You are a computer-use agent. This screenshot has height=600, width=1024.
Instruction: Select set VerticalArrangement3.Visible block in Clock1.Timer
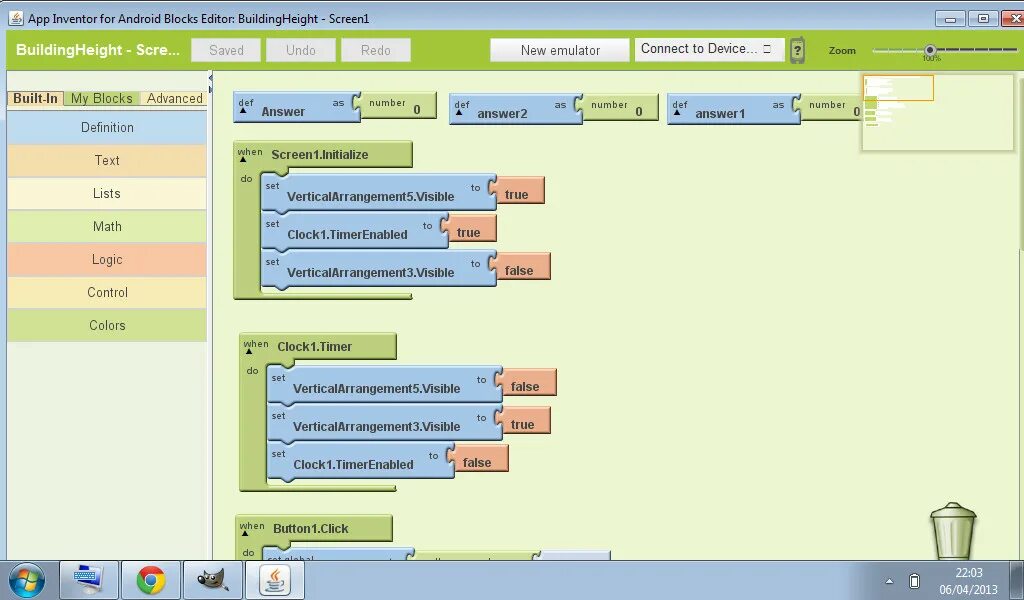pyautogui.click(x=385, y=422)
